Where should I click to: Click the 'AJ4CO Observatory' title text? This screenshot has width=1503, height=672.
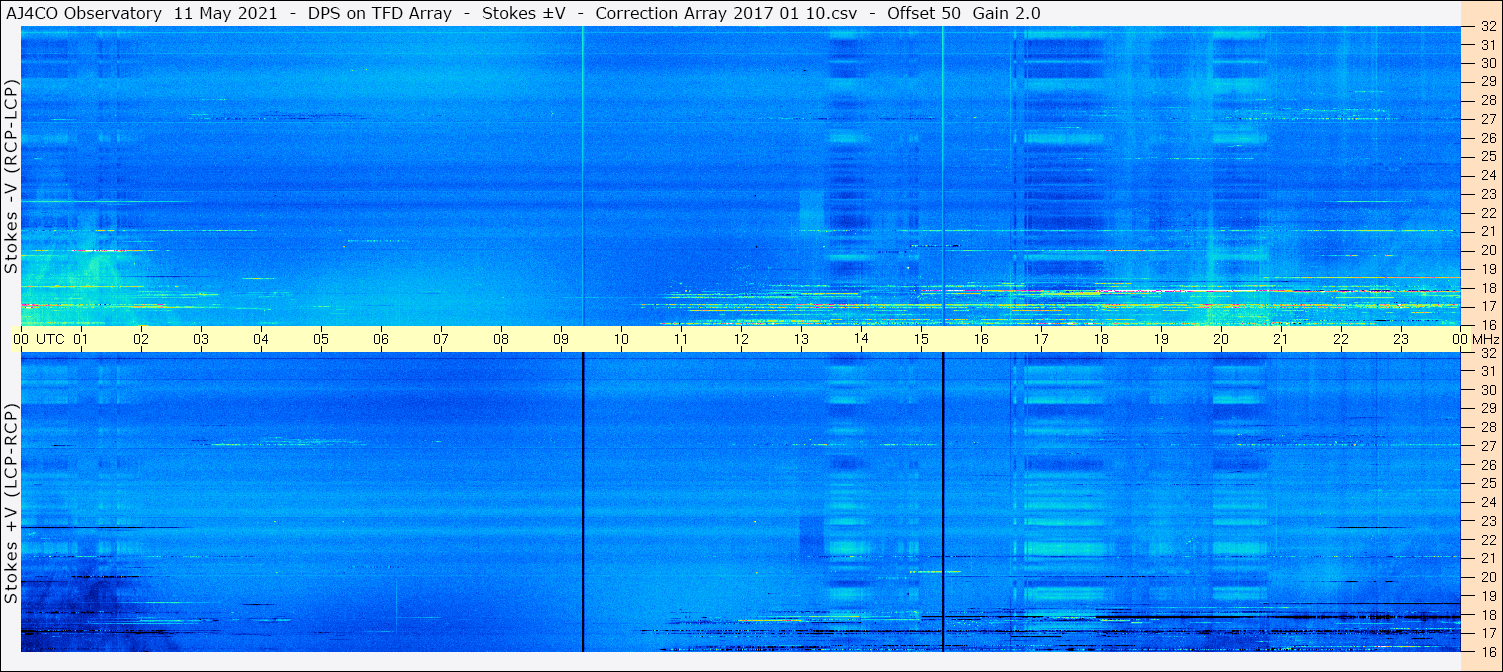[85, 13]
